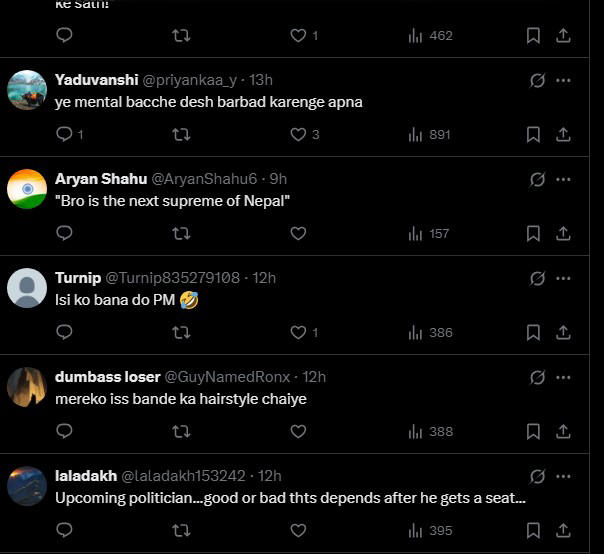Repost laladakh's politician tweet

[181, 530]
